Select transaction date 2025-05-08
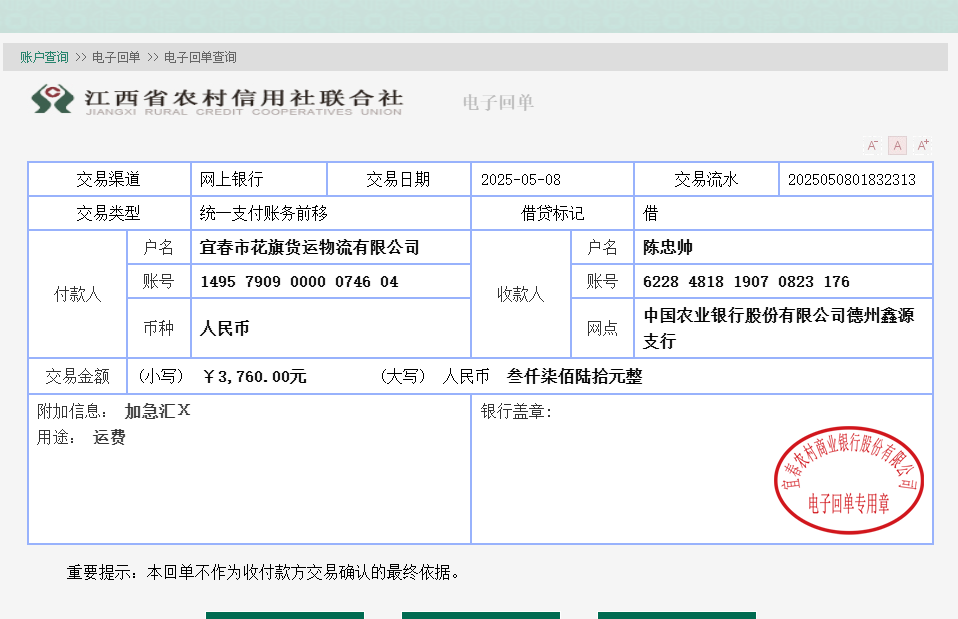The width and height of the screenshot is (958, 619). point(521,180)
